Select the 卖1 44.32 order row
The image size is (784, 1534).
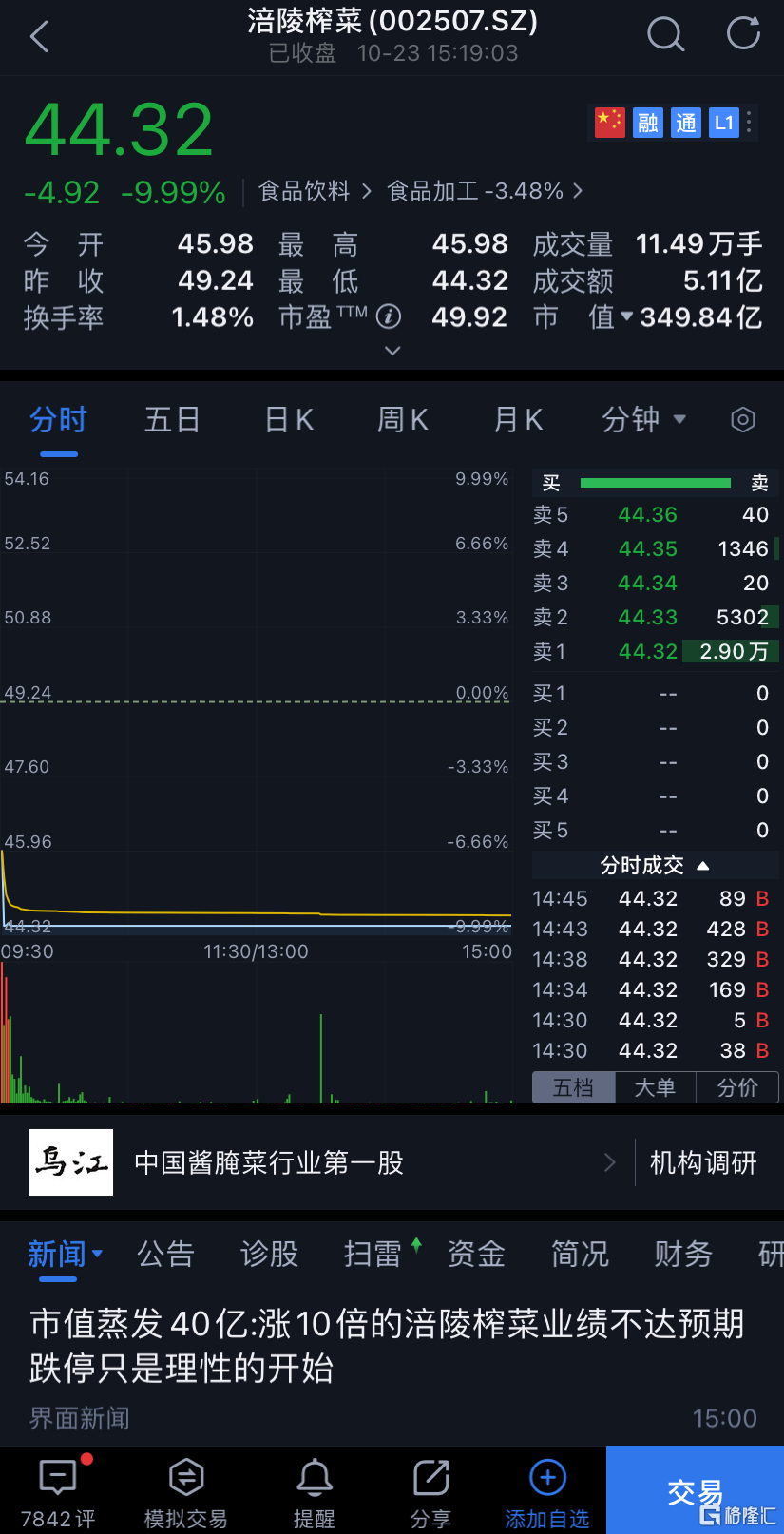pyautogui.click(x=656, y=651)
